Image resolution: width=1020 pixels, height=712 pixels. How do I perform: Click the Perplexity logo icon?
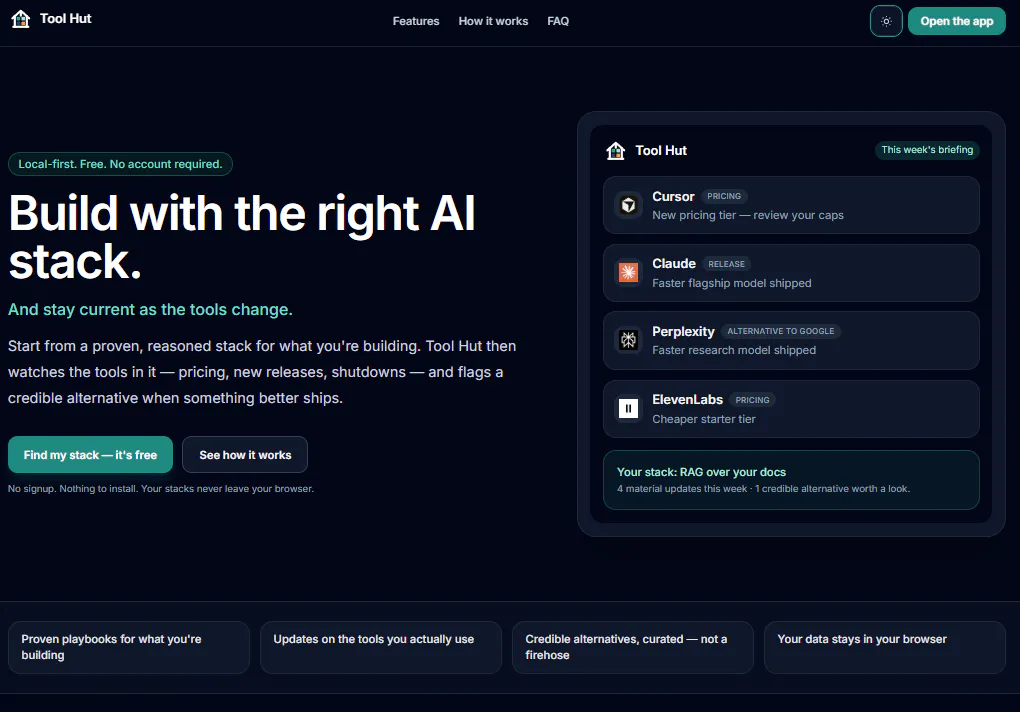pyautogui.click(x=628, y=340)
